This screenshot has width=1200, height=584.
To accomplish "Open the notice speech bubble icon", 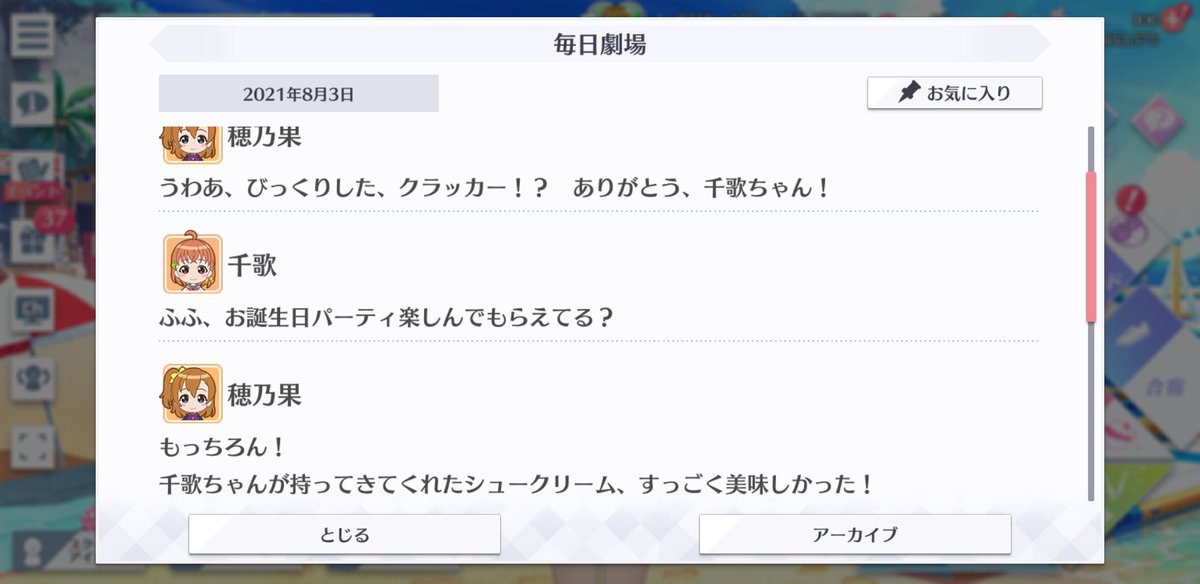I will coord(33,104).
